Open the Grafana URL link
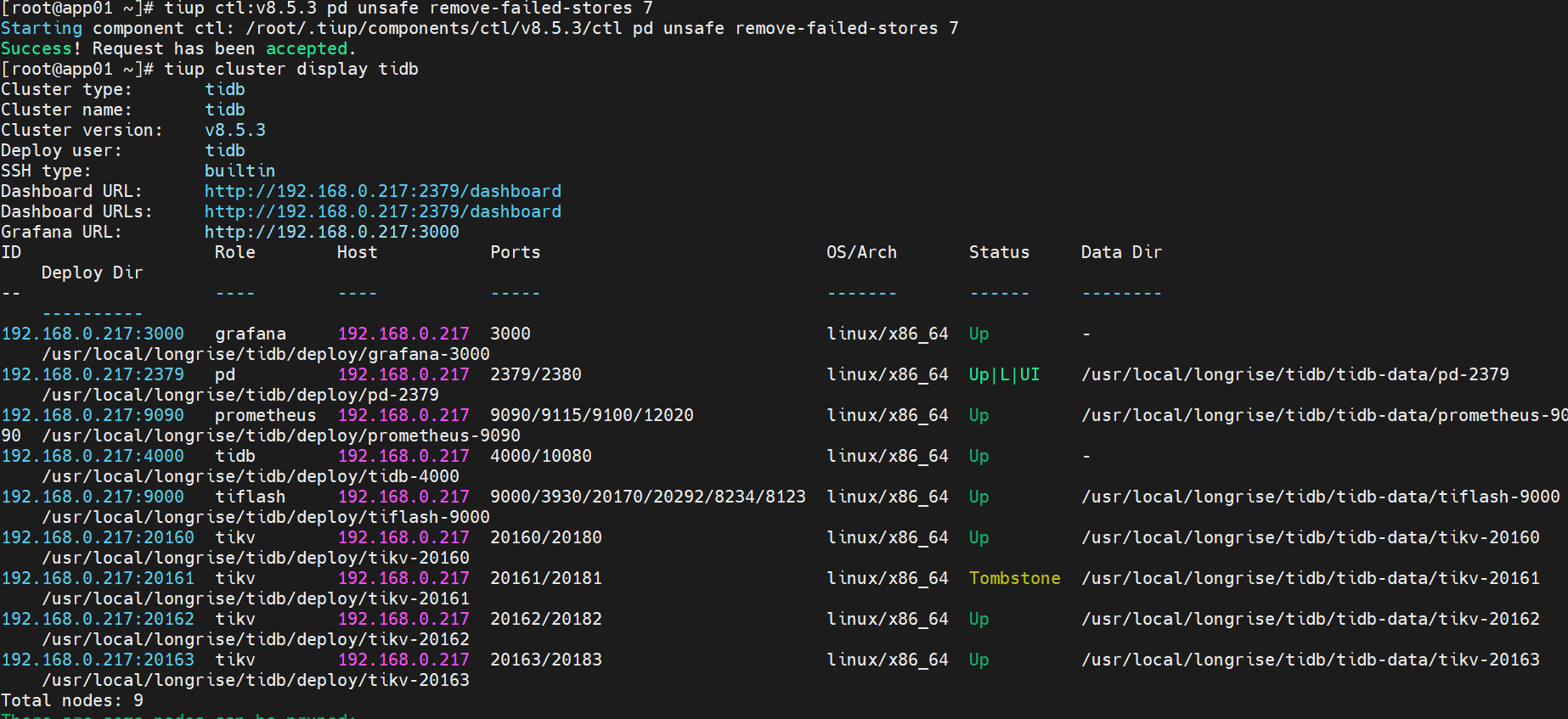Image resolution: width=1568 pixels, height=719 pixels. click(331, 232)
